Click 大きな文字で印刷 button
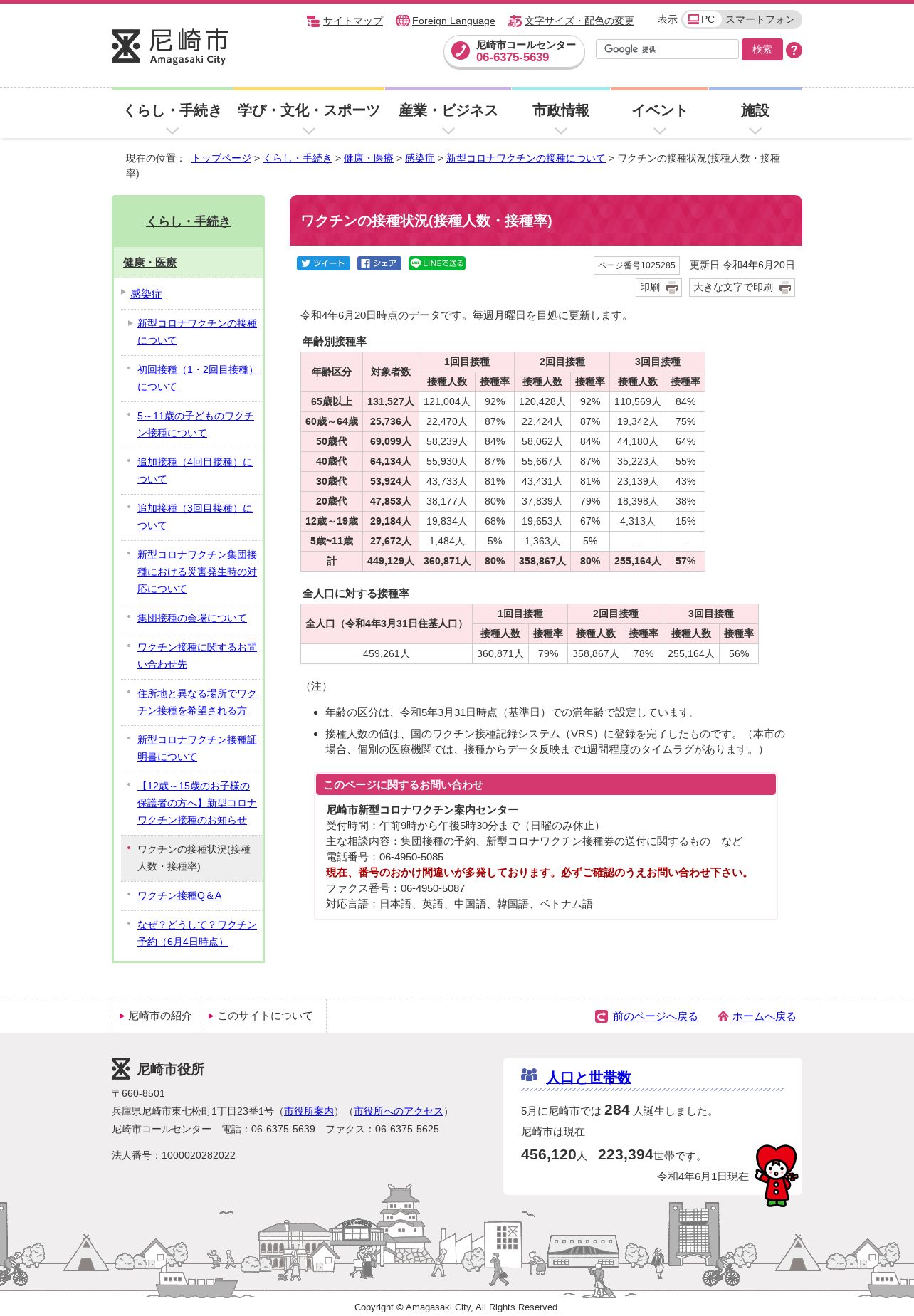The image size is (914, 1316). 742,288
